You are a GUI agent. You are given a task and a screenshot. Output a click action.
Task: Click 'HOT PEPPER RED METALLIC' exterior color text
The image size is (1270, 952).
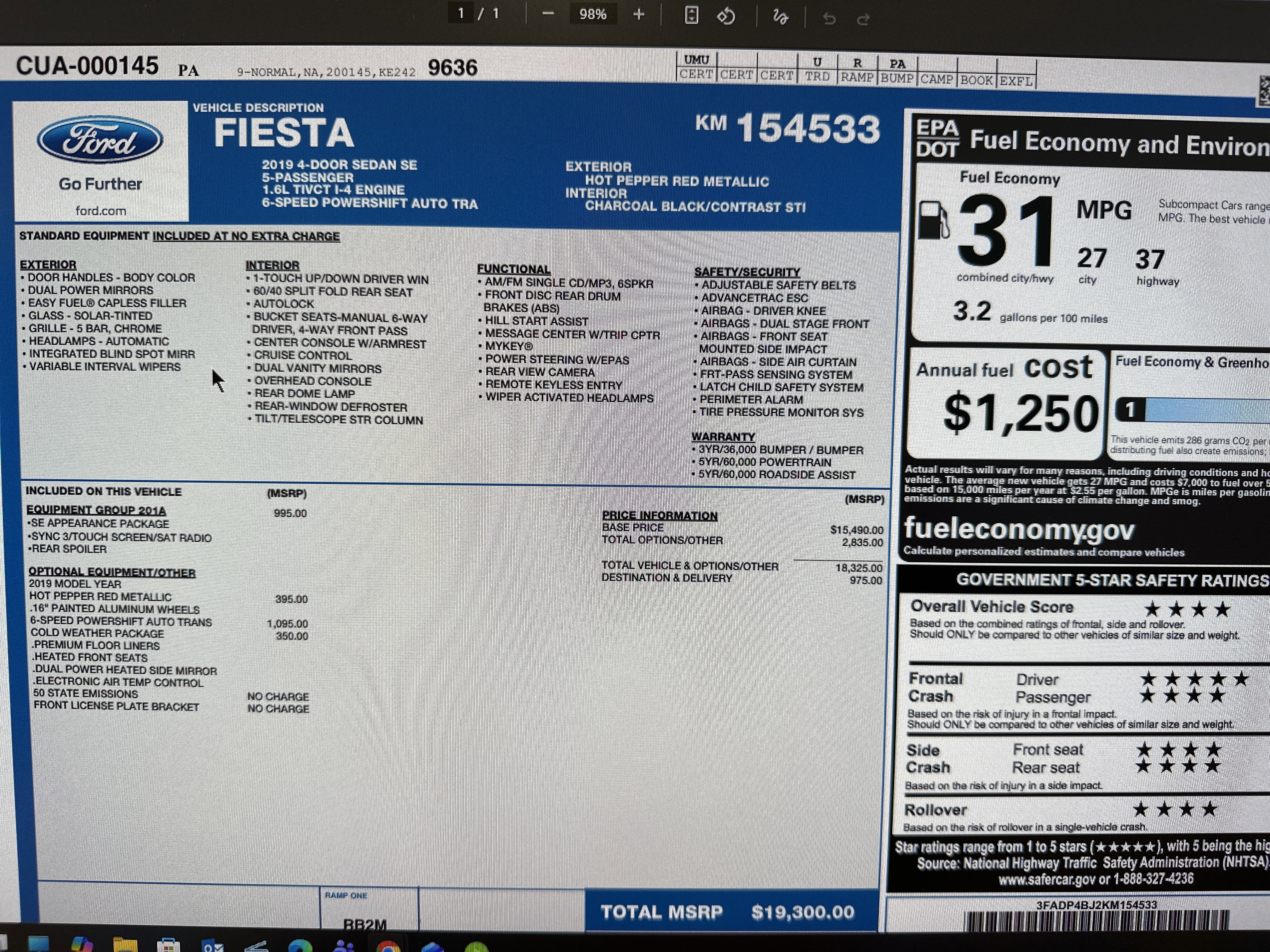pyautogui.click(x=677, y=181)
